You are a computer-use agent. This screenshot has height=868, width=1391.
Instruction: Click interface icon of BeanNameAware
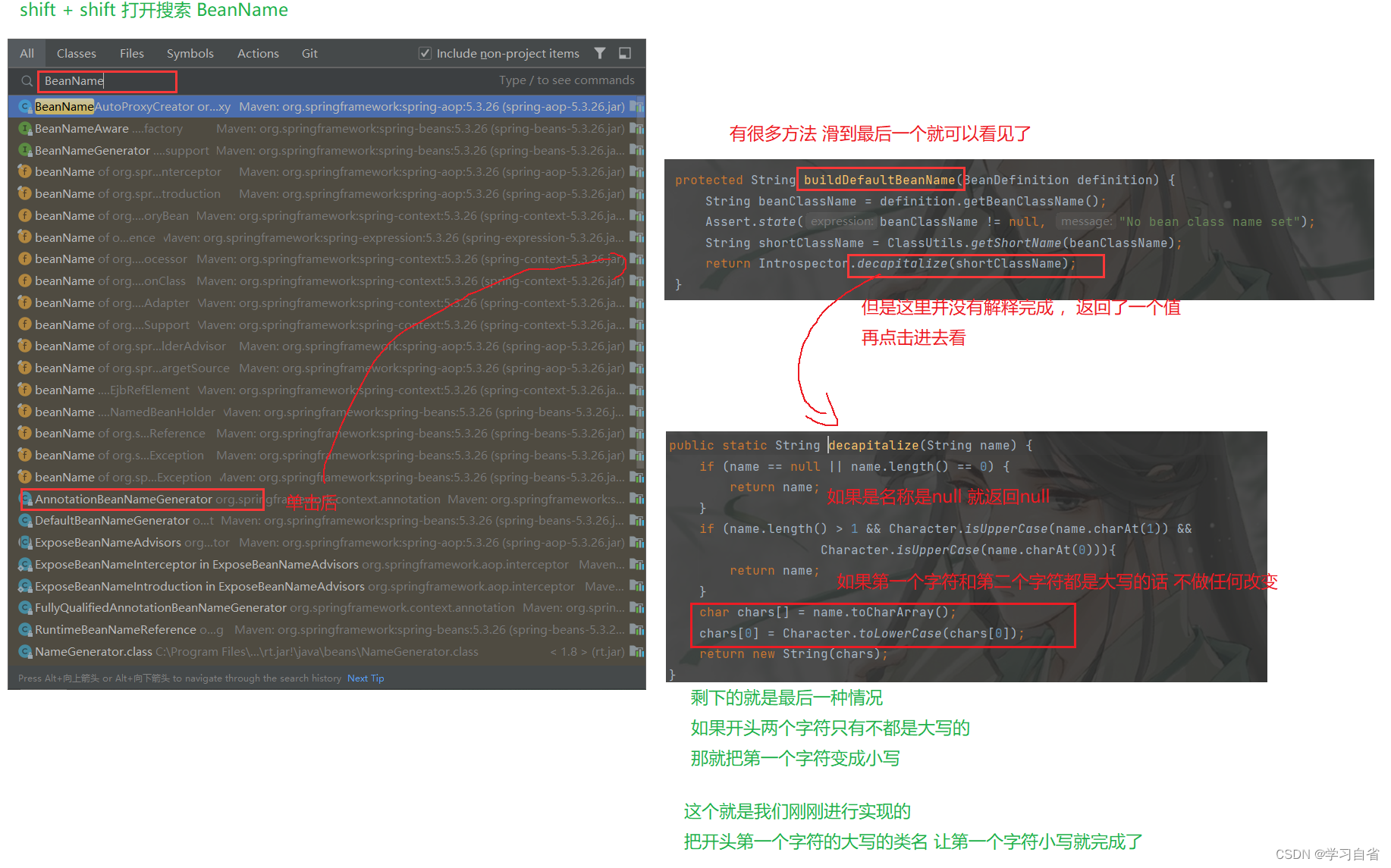25,129
